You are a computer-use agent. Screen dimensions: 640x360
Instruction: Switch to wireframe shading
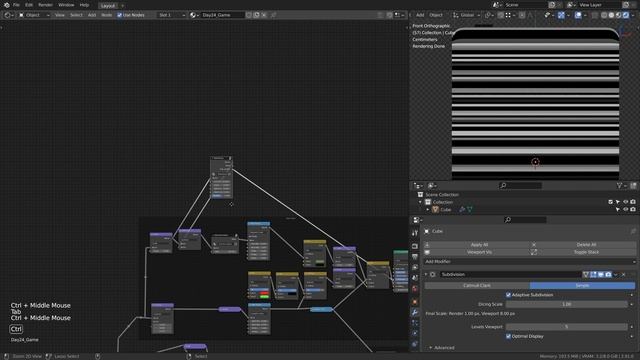tap(604, 15)
